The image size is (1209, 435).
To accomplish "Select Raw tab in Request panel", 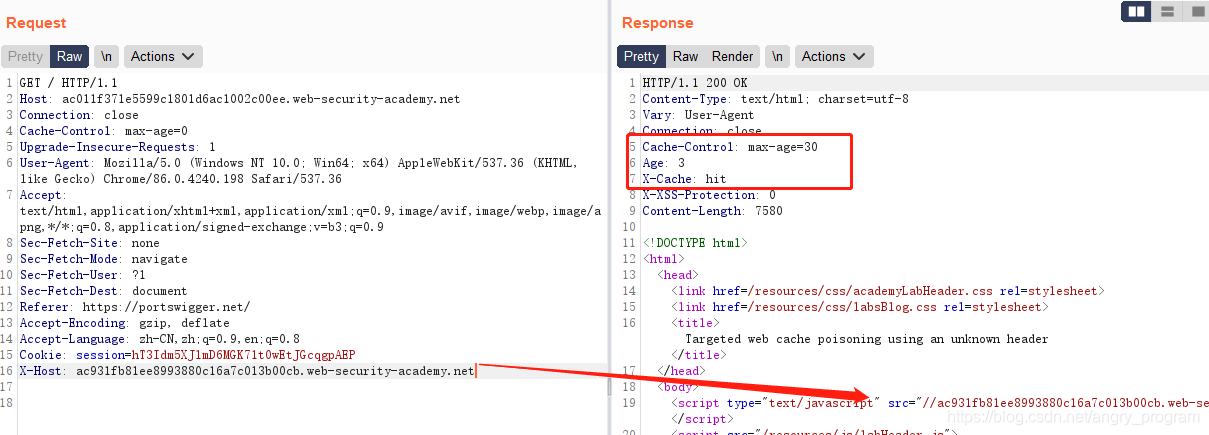I will tap(69, 57).
